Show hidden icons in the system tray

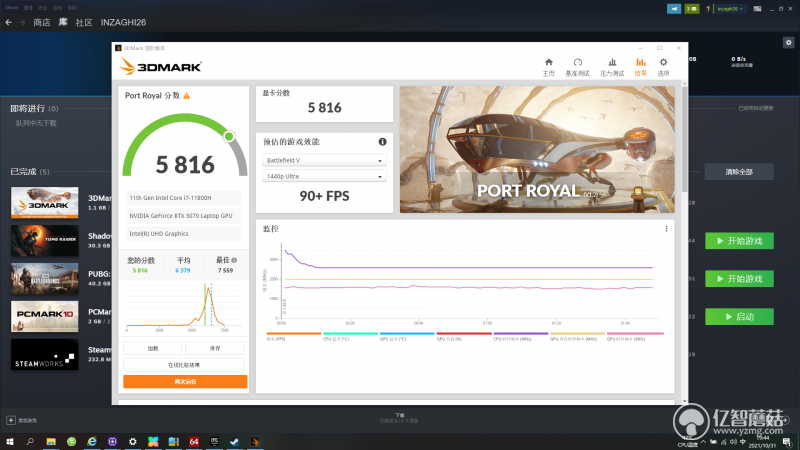704,442
